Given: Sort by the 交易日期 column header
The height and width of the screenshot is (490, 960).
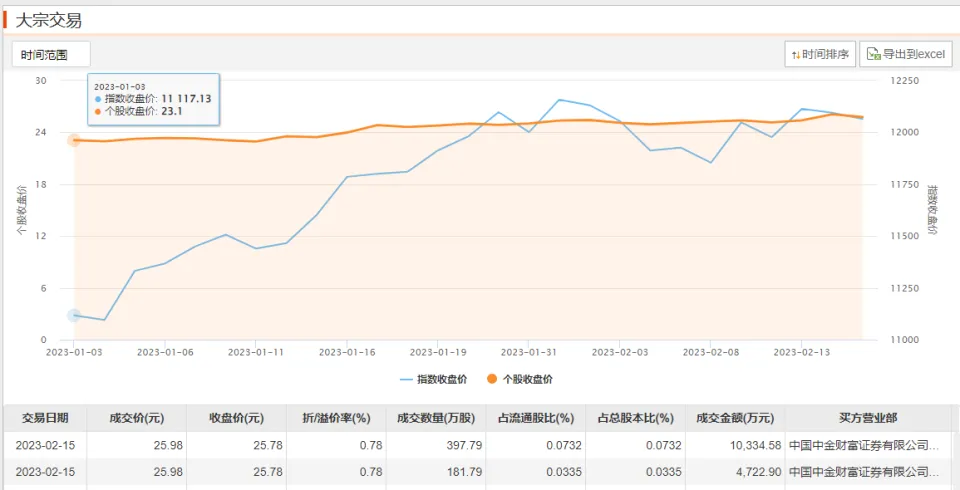Looking at the screenshot, I should coord(45,418).
